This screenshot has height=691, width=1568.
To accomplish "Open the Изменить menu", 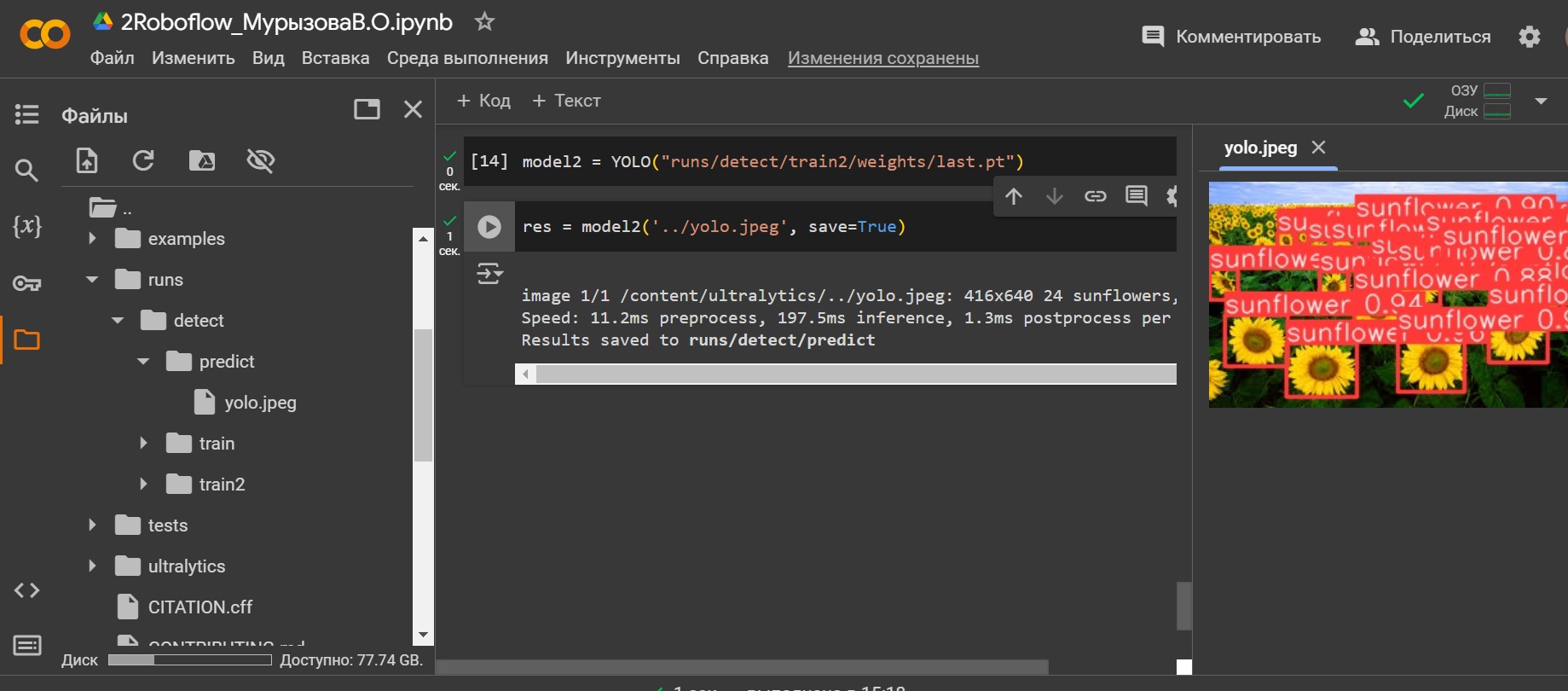I will (194, 58).
